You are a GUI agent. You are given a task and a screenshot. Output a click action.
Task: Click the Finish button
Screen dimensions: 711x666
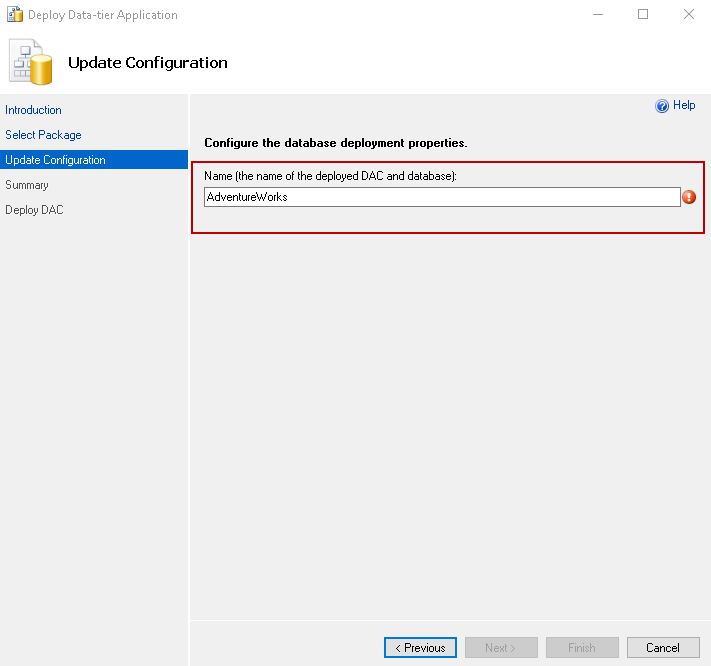[x=582, y=648]
